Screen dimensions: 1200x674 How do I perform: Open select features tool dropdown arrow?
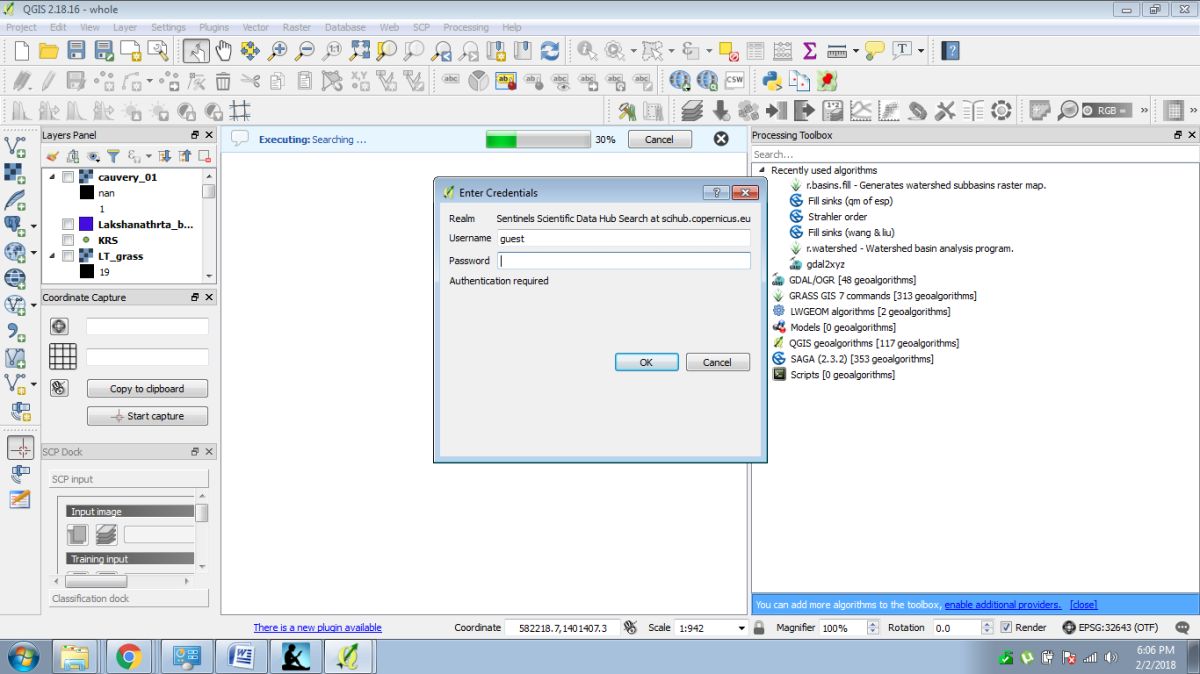(671, 50)
